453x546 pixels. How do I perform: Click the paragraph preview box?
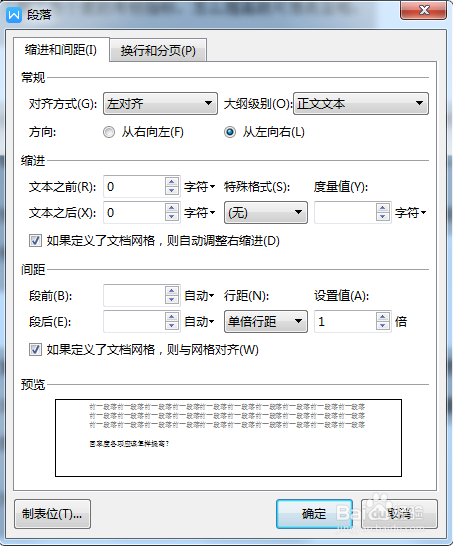pyautogui.click(x=228, y=438)
